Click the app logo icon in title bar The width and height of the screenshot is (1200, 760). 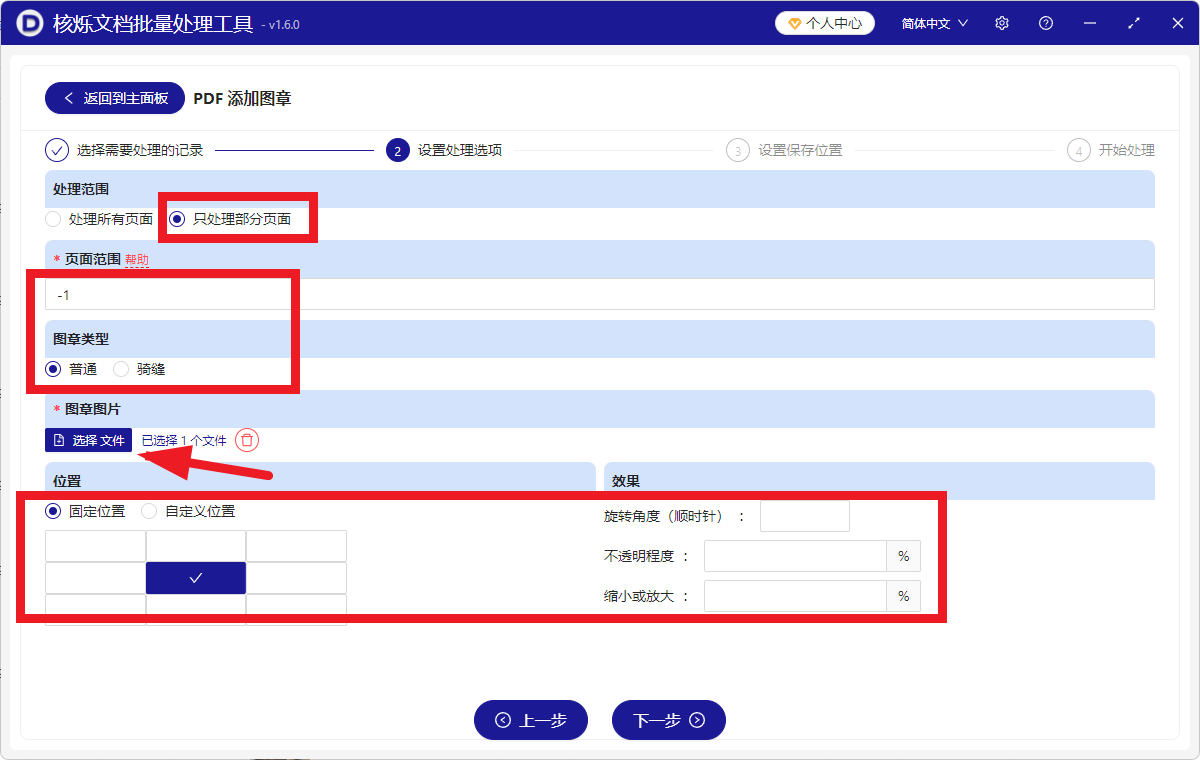tap(28, 22)
